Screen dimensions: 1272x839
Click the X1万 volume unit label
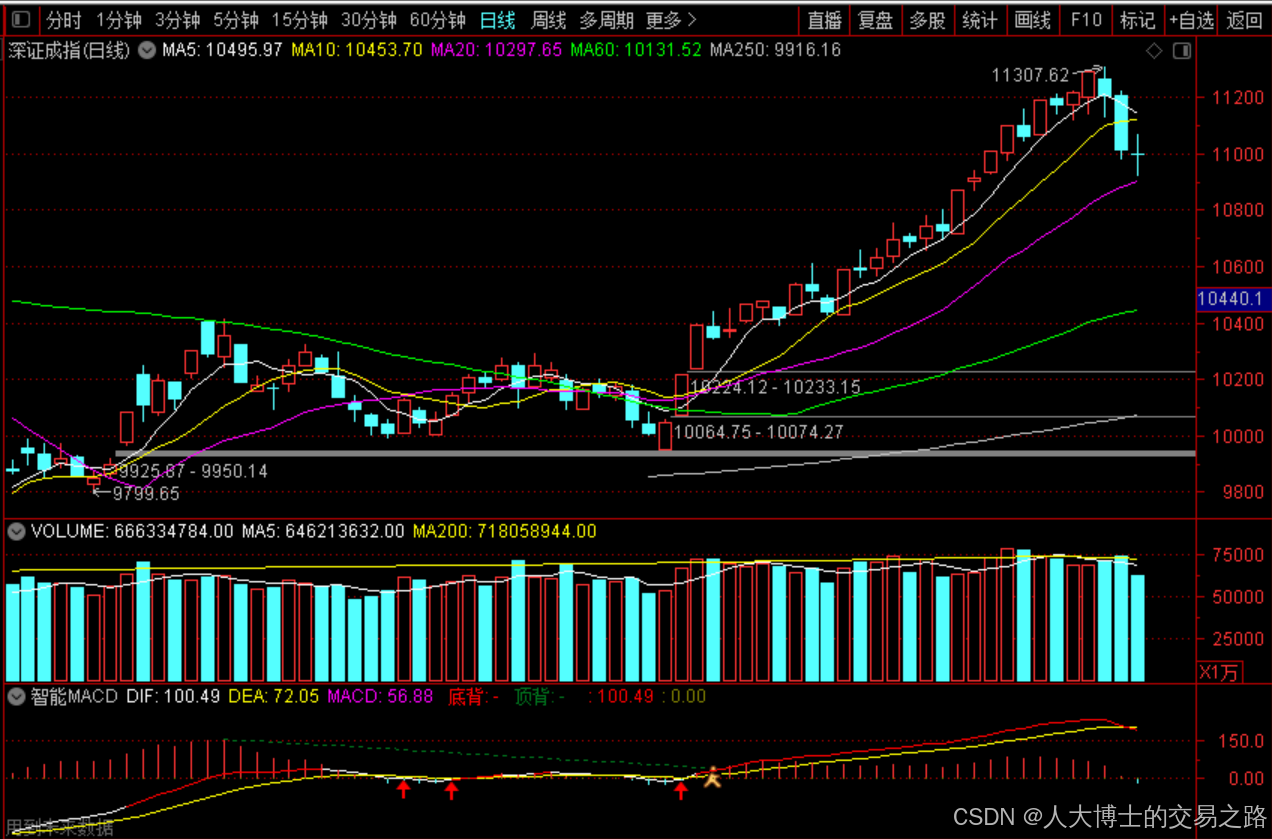tap(1219, 672)
